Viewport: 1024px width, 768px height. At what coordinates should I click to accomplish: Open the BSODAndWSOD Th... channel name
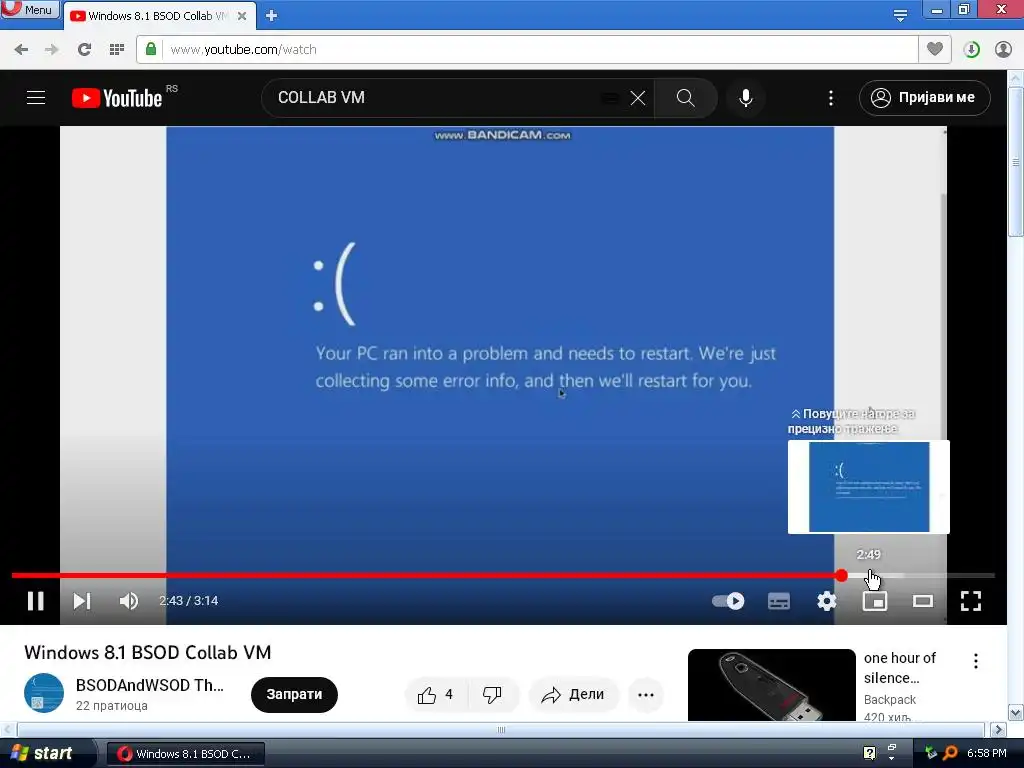150,685
